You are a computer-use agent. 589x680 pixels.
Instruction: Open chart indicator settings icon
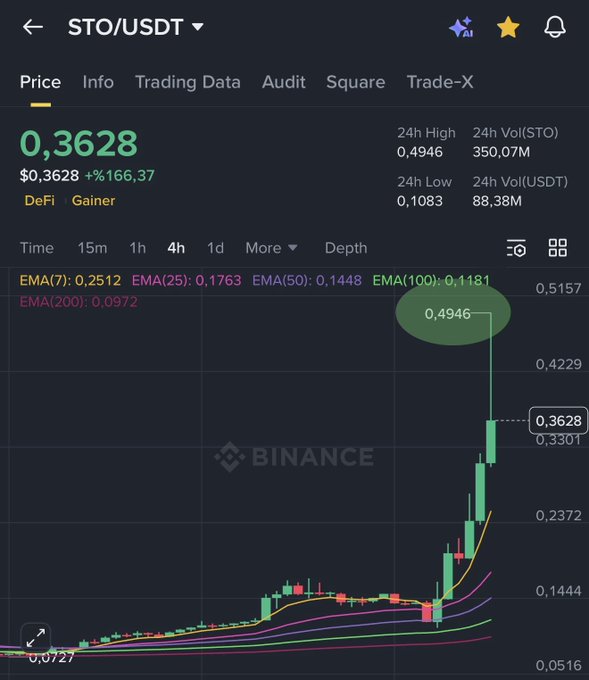click(x=516, y=248)
